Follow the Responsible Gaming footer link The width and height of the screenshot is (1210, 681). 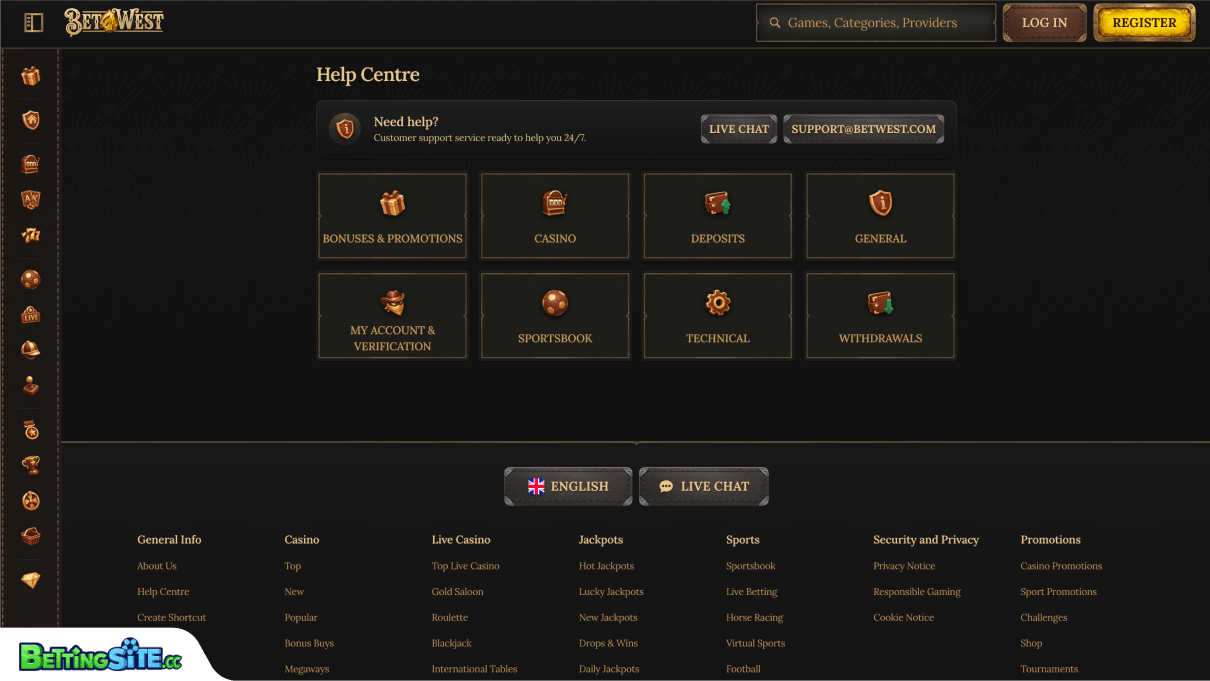coord(916,592)
